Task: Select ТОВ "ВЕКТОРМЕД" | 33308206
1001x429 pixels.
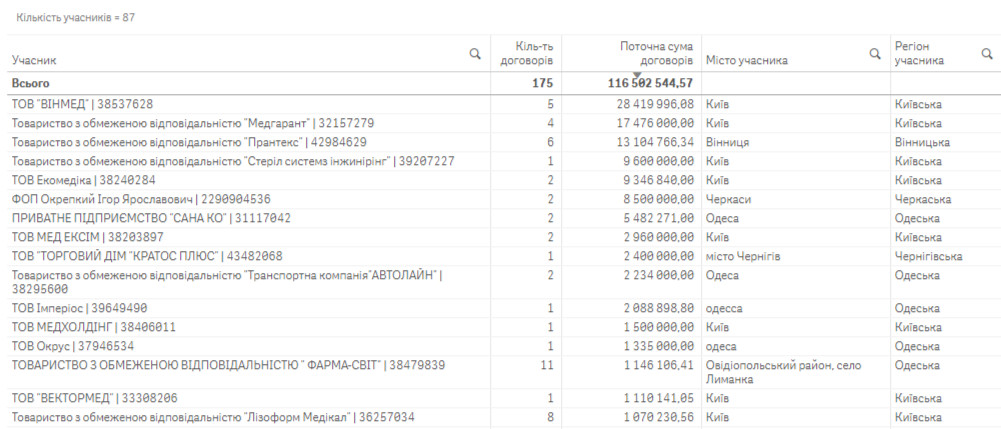Action: (94, 398)
